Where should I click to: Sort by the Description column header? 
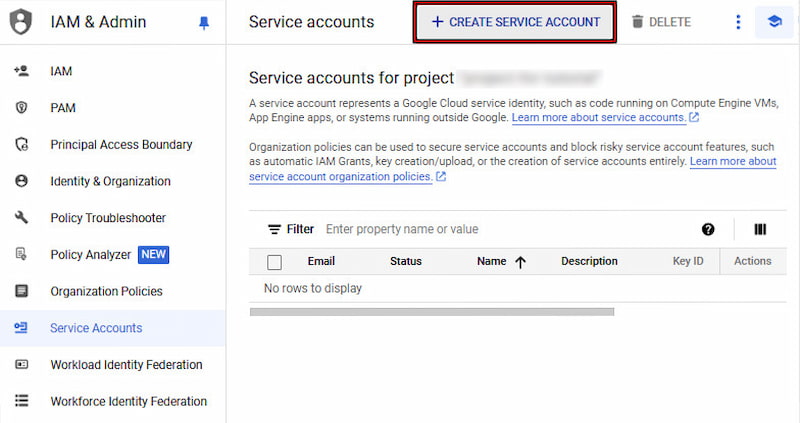click(589, 261)
